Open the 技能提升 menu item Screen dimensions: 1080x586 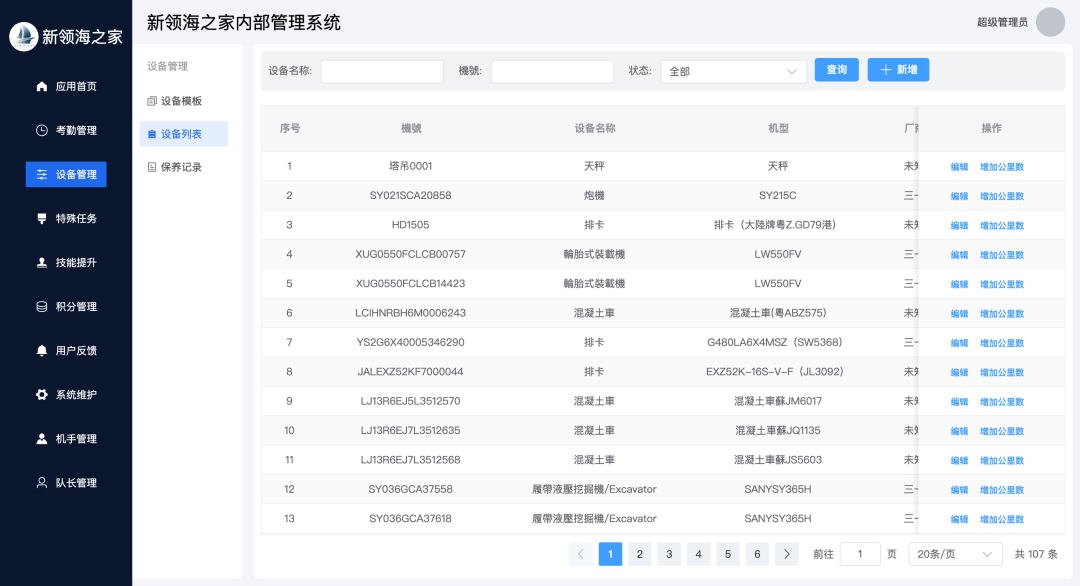[66, 262]
